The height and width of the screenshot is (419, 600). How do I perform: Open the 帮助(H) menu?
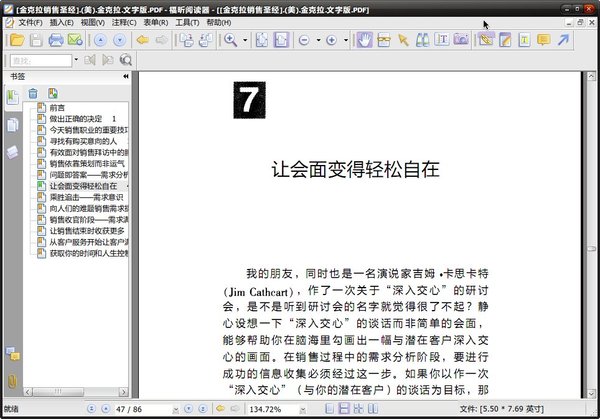tap(218, 23)
